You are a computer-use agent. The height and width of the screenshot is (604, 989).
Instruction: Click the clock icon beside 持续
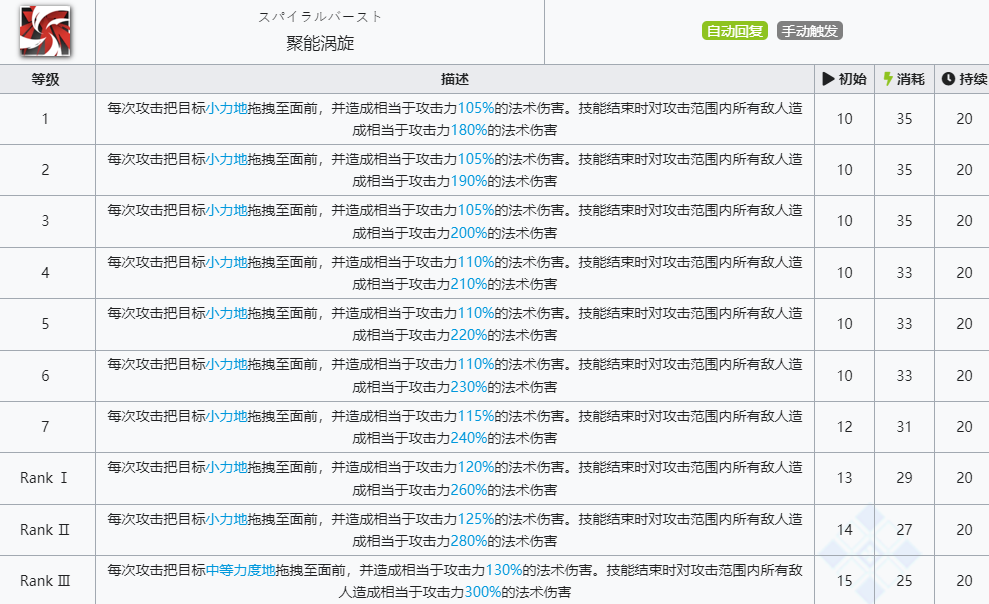(x=948, y=79)
